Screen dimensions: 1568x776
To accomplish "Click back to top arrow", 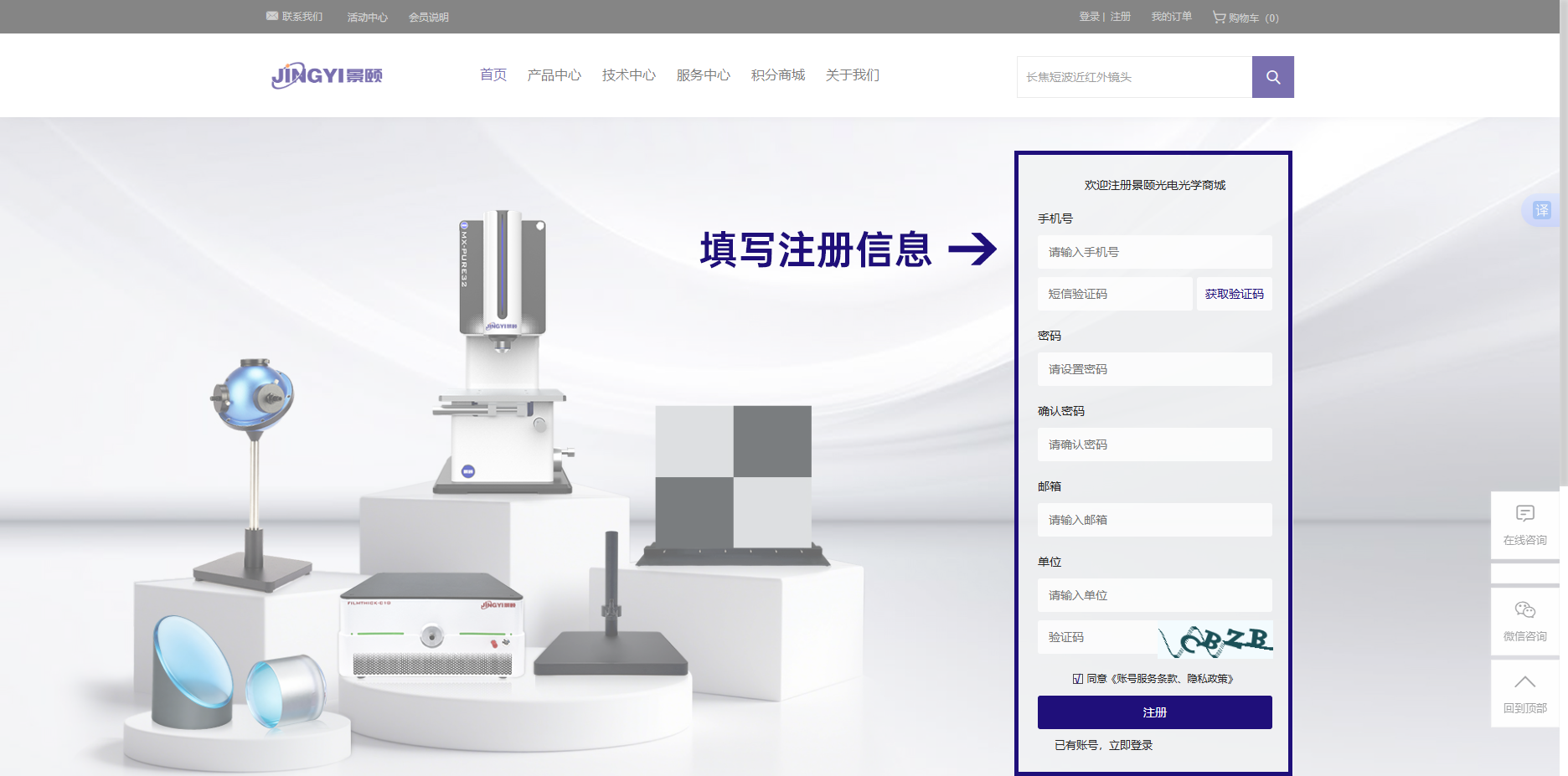I will tap(1524, 683).
